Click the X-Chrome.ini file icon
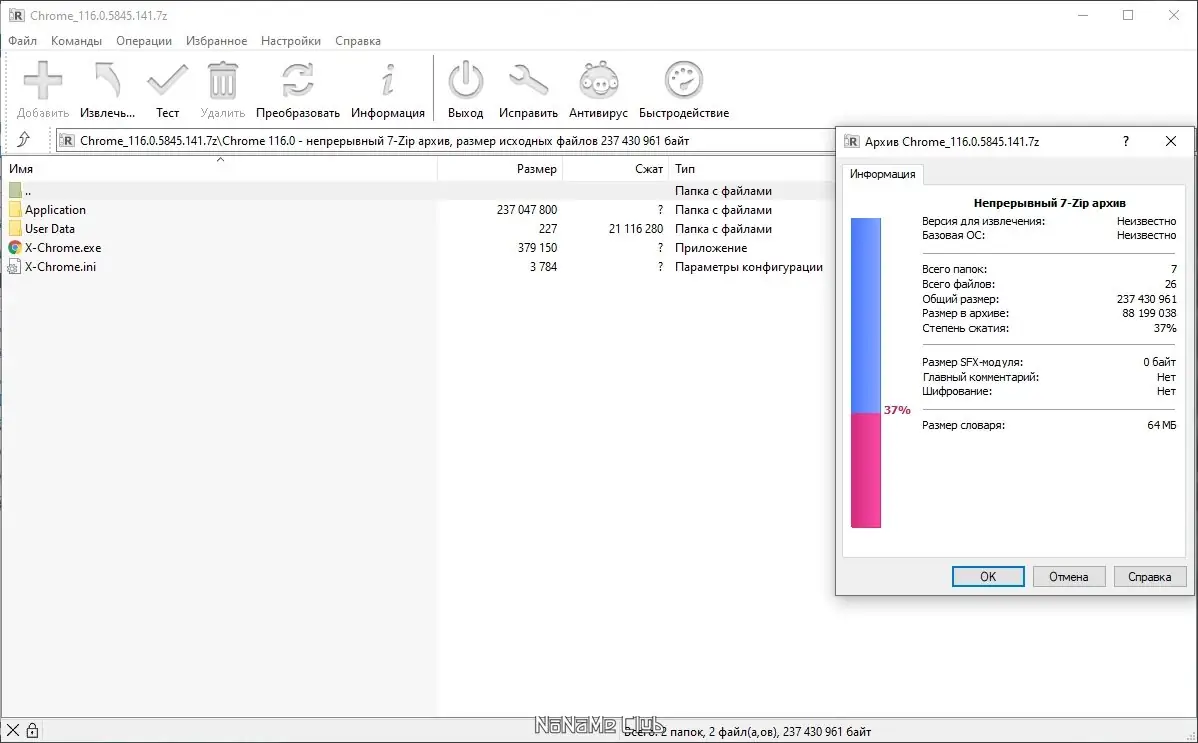Viewport: 1198px width, 743px height. click(14, 267)
